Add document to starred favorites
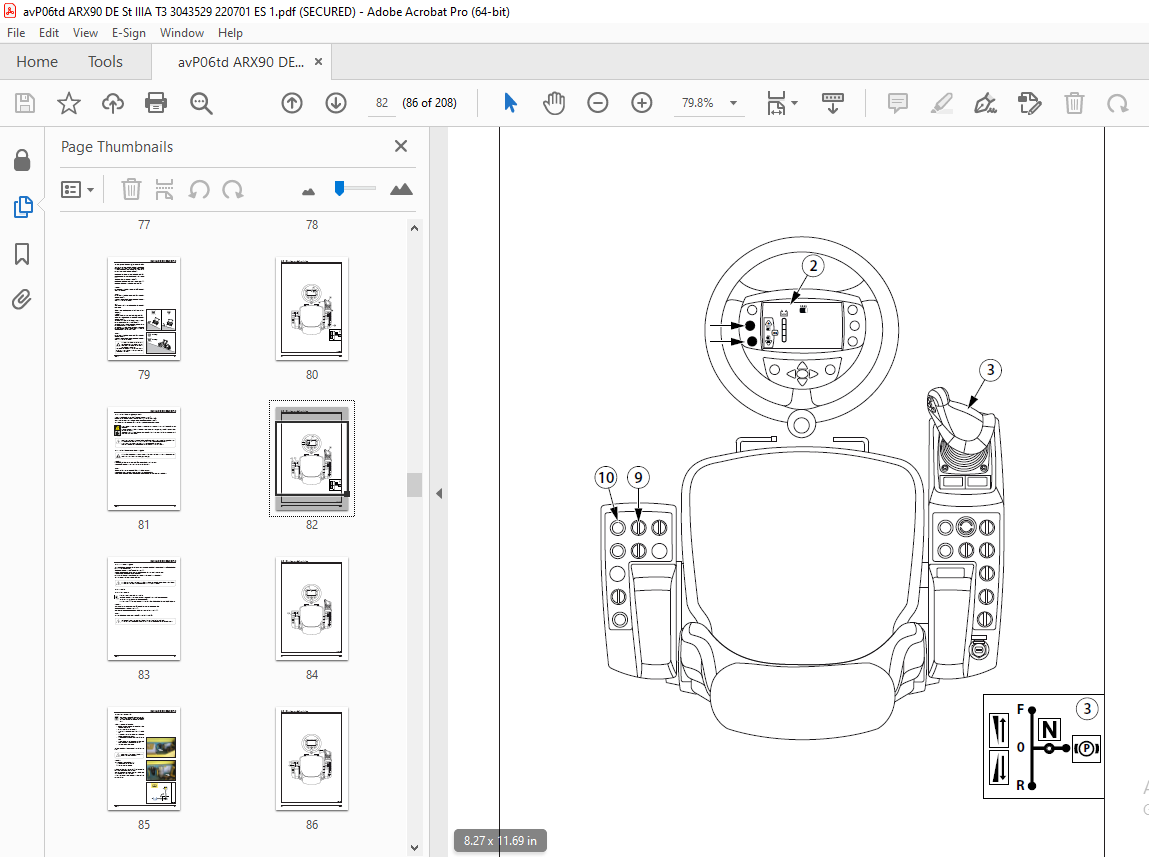Viewport: 1149px width, 857px height. tap(69, 103)
